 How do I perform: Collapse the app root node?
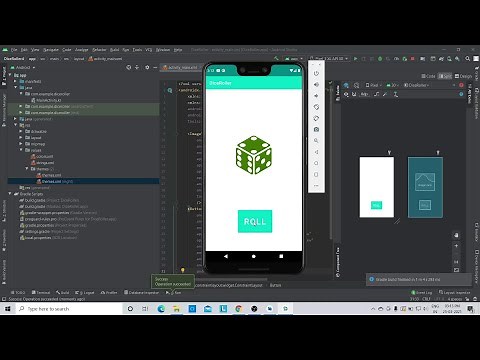(x=10, y=75)
